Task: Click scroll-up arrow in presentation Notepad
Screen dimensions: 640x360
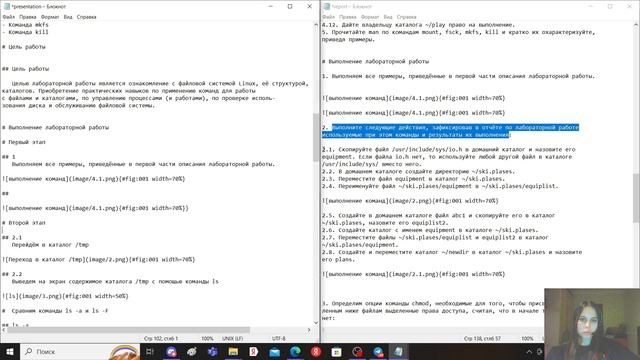Action: 316,25
